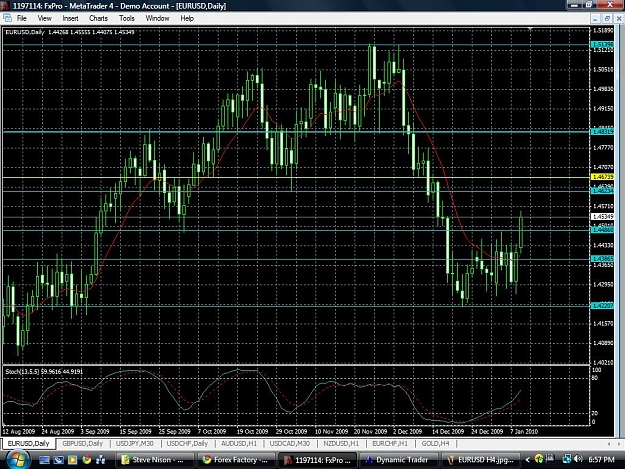Click the 1.50510 price axis value
This screenshot has width=625, height=469.
[603, 69]
